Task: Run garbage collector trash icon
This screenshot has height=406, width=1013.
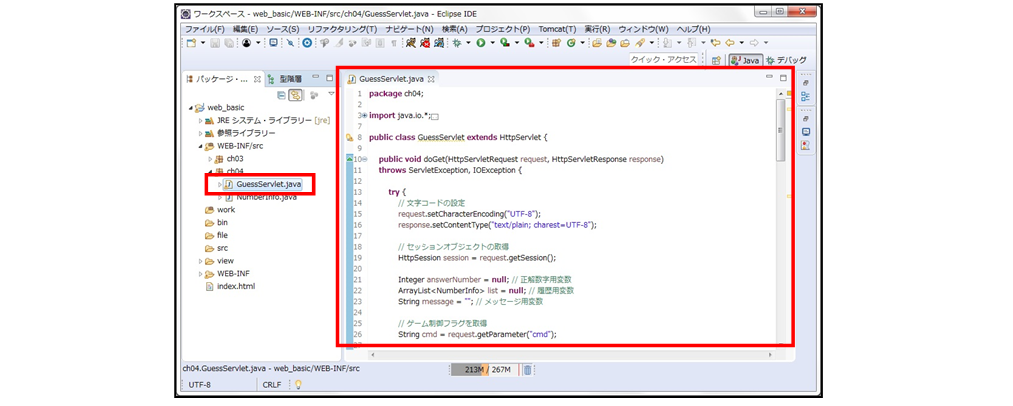Action: pos(527,369)
